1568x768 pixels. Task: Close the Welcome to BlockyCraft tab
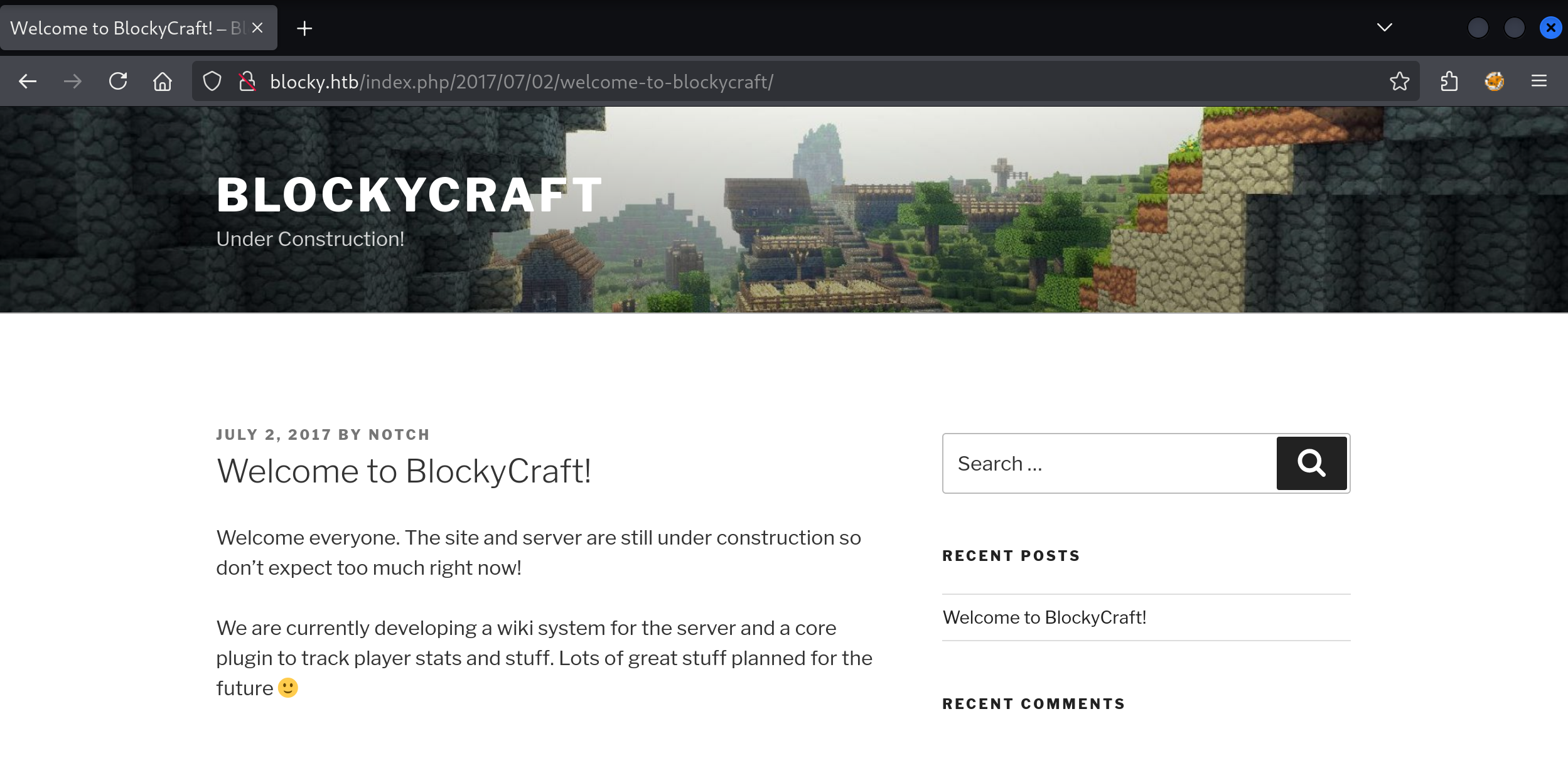257,28
